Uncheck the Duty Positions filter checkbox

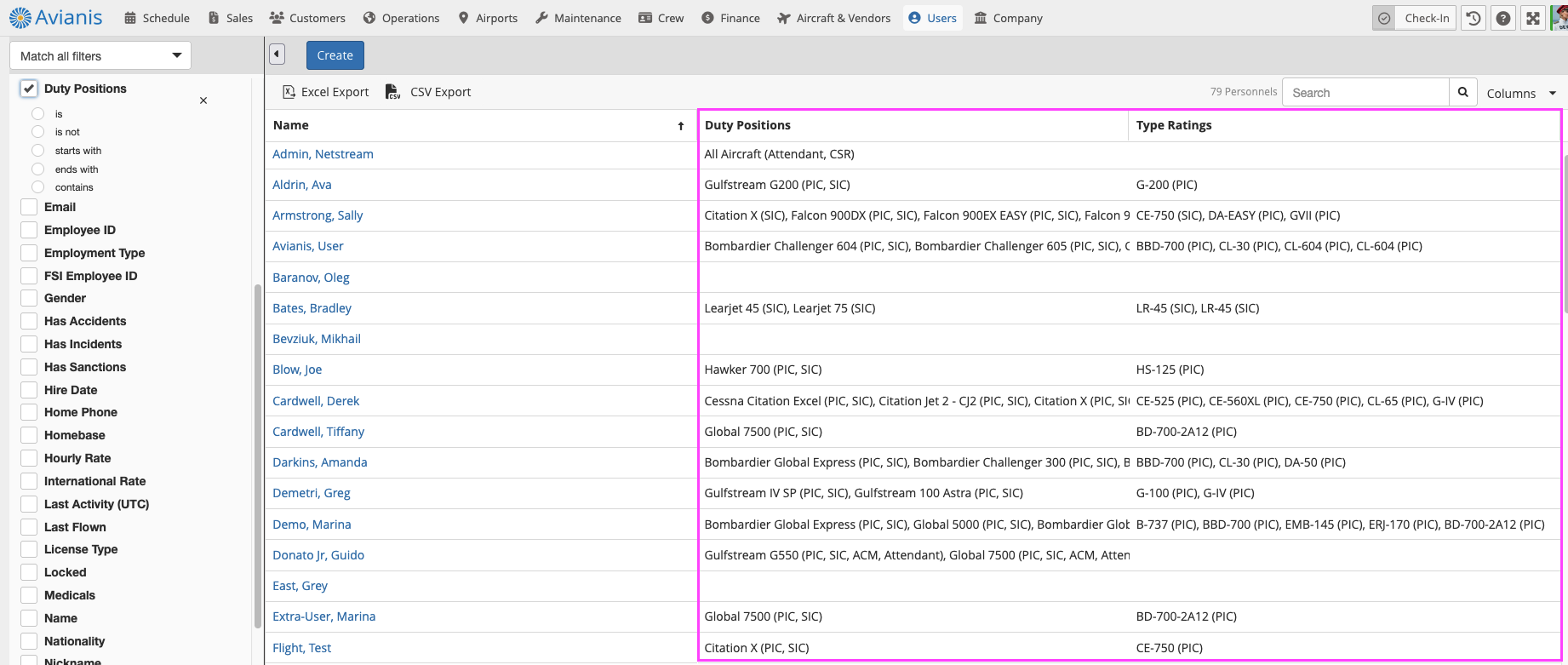(29, 89)
